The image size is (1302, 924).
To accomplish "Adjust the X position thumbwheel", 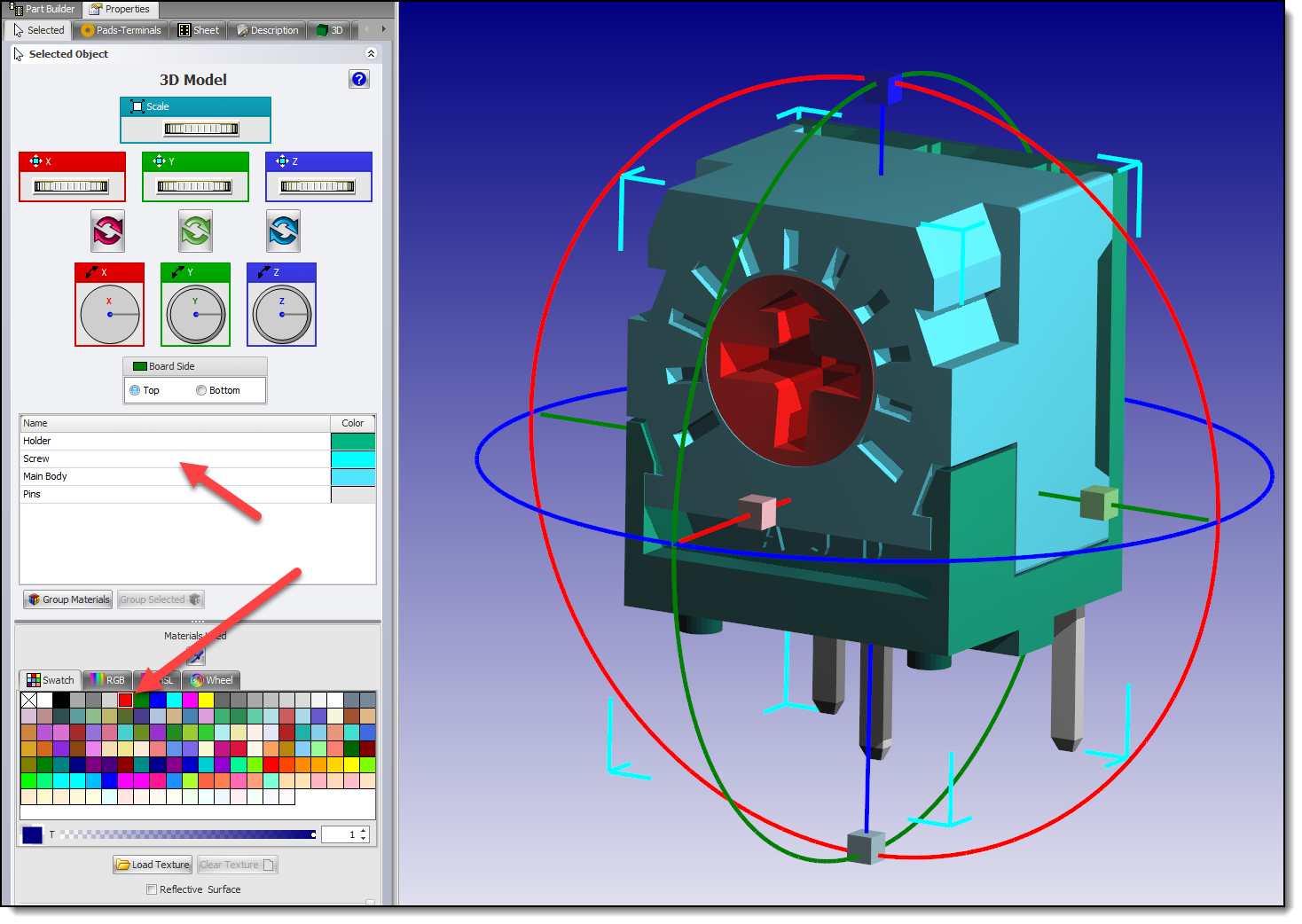I will tap(71, 186).
